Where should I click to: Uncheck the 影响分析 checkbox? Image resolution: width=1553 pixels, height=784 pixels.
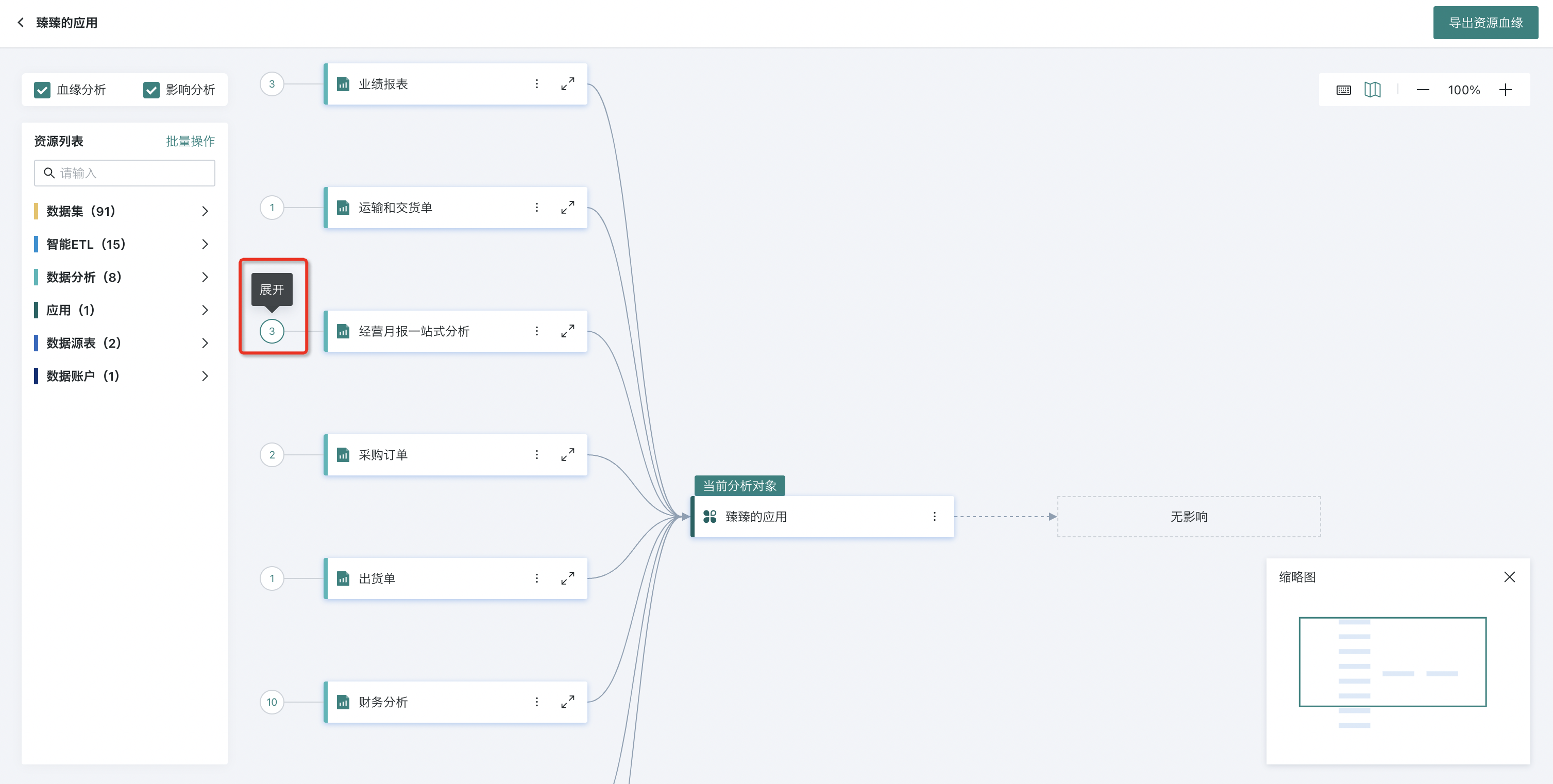tap(151, 90)
